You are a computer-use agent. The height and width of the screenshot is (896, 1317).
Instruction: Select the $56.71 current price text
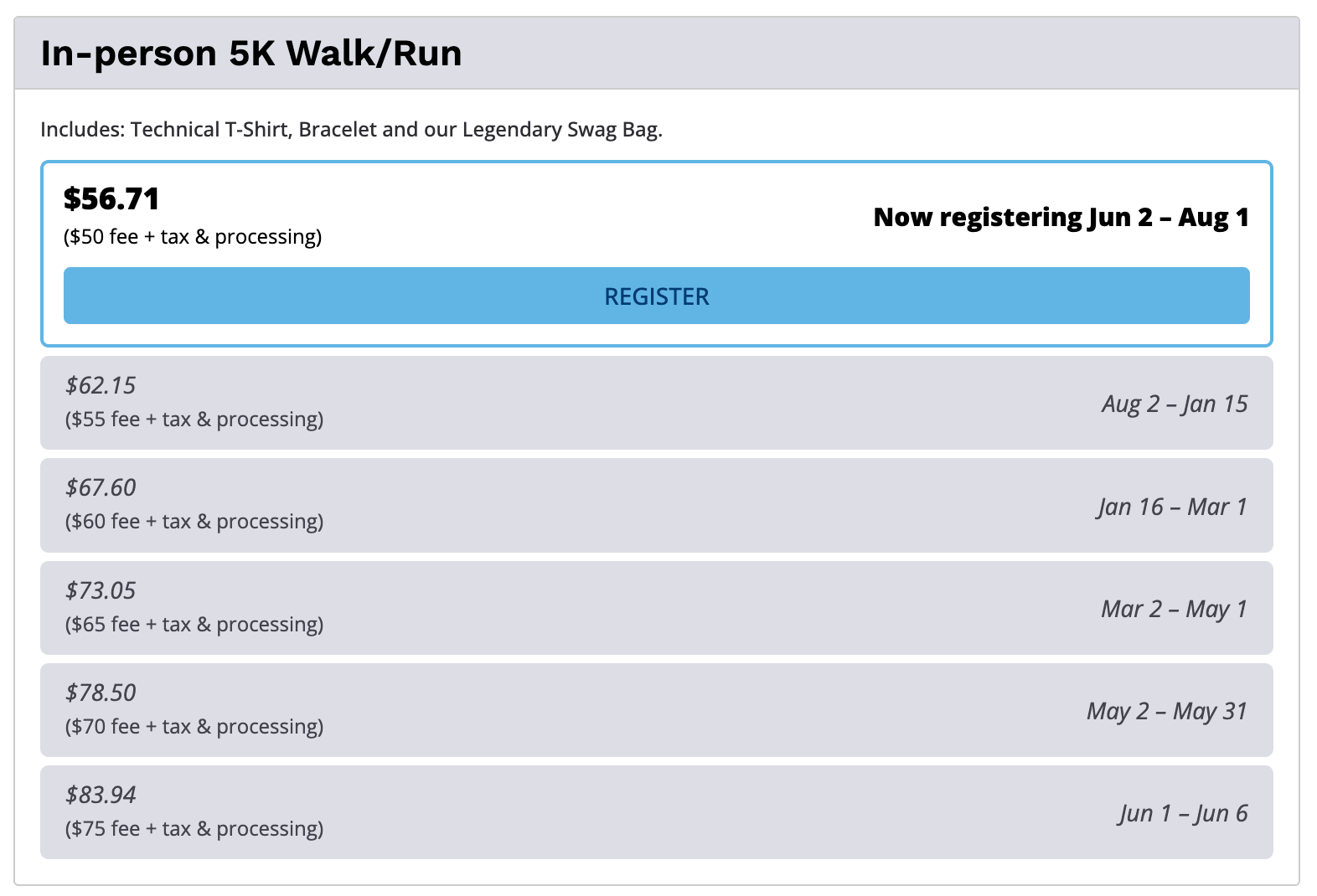point(111,198)
